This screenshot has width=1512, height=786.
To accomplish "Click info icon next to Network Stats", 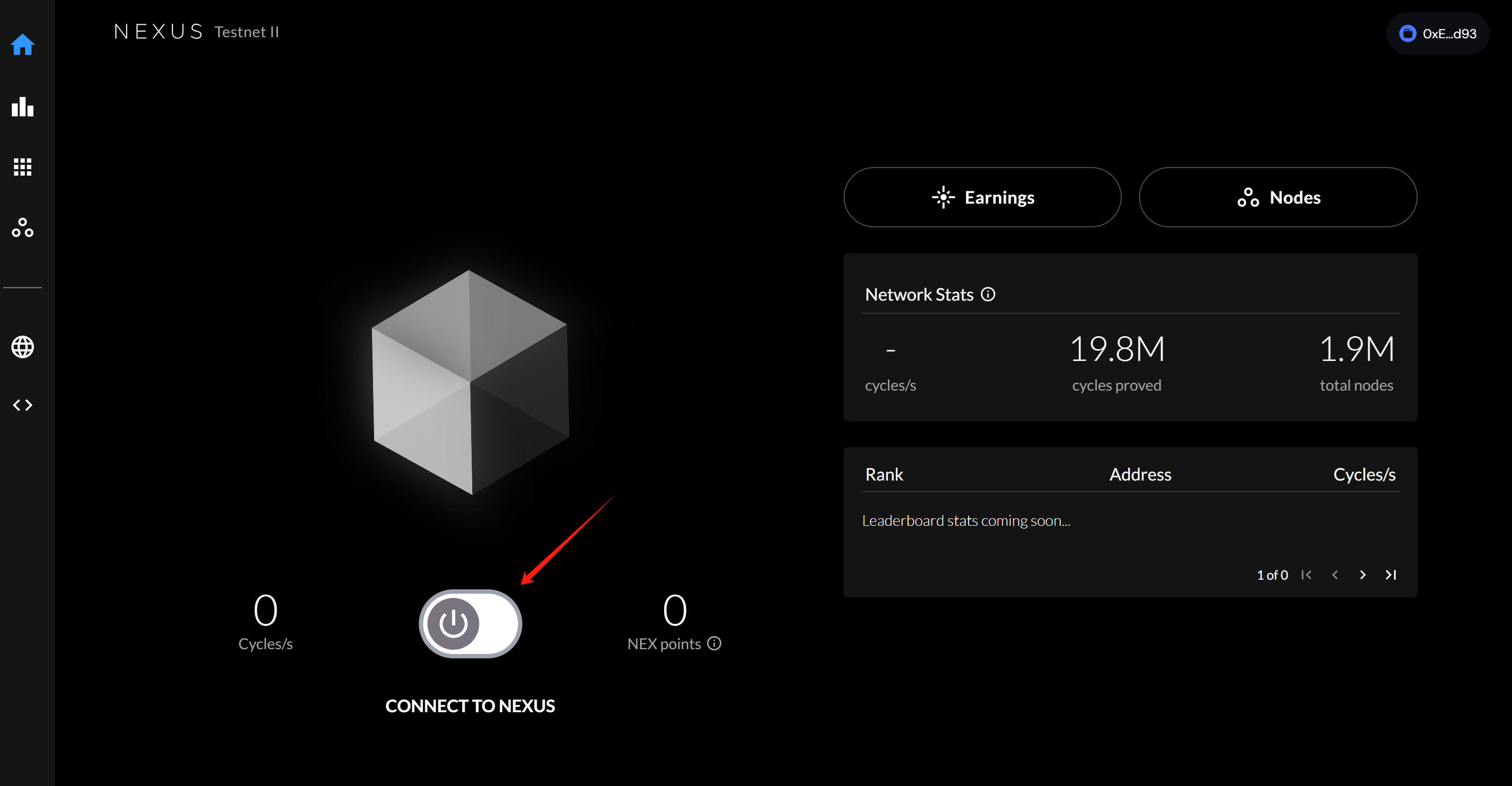I will (x=988, y=295).
